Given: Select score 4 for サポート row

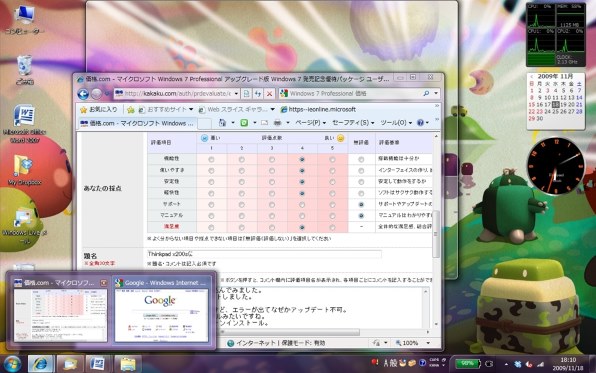Looking at the screenshot, I should (x=302, y=205).
